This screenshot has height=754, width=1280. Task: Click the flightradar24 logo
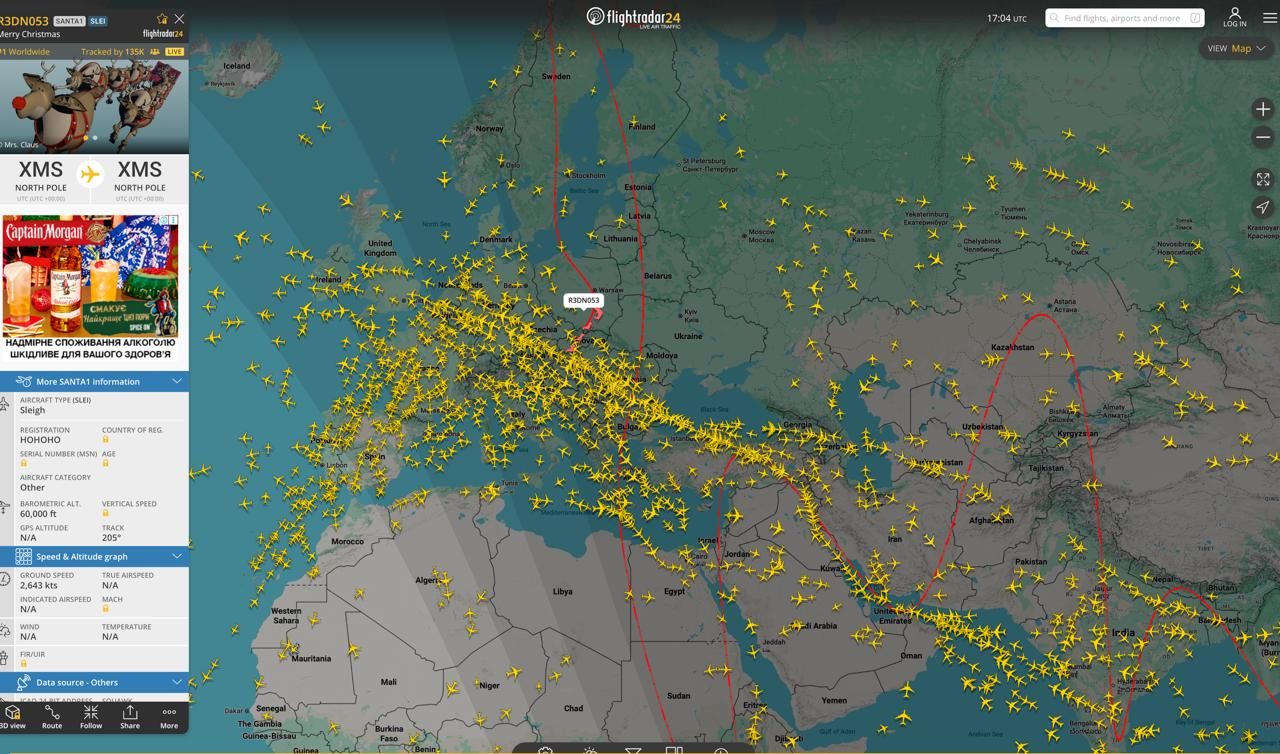(x=639, y=17)
